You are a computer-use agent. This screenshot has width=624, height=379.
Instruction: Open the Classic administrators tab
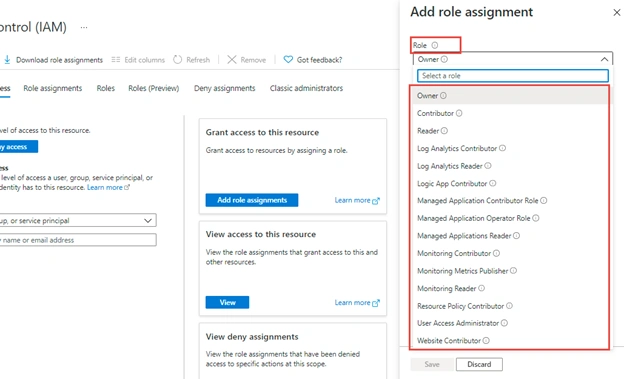(x=306, y=88)
